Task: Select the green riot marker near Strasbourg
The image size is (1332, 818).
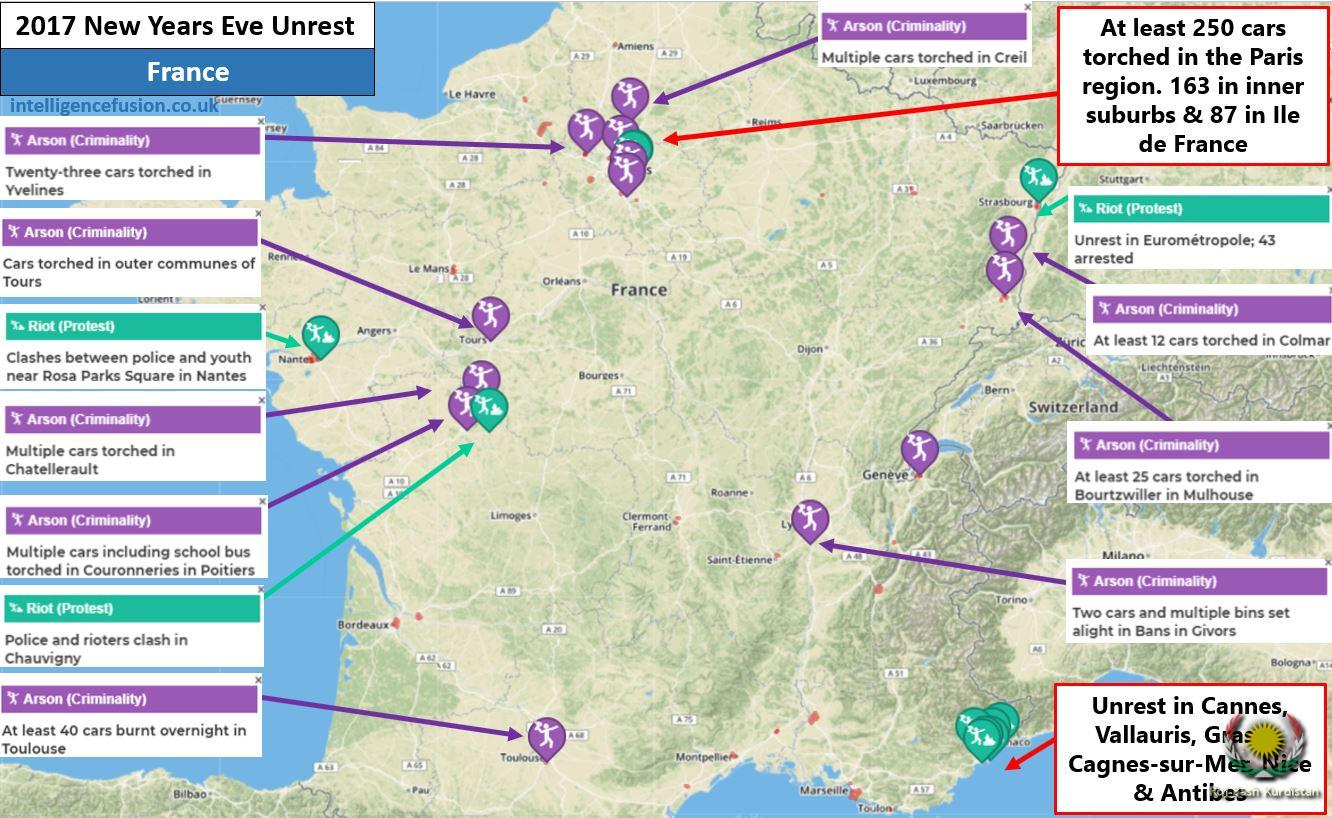Action: (1039, 177)
